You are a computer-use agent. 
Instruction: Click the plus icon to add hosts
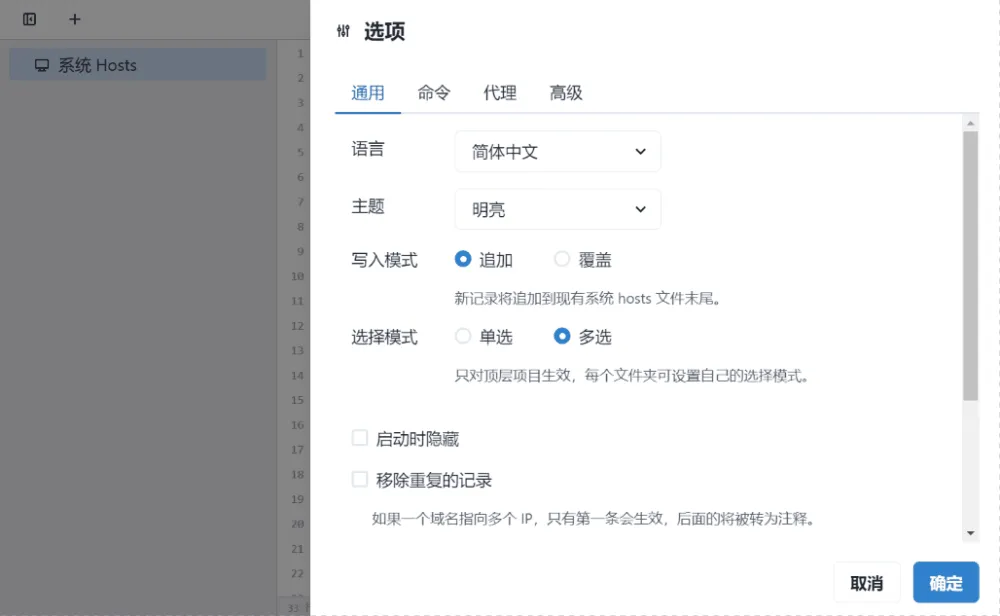(x=75, y=19)
